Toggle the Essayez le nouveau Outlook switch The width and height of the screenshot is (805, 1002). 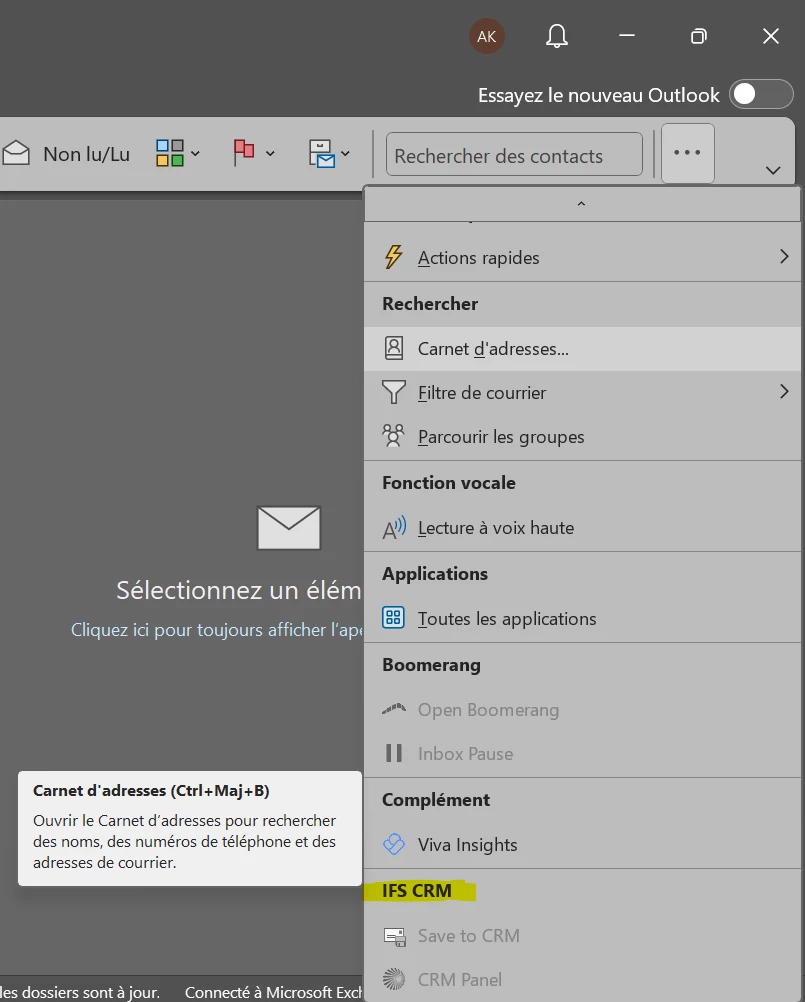coord(761,95)
